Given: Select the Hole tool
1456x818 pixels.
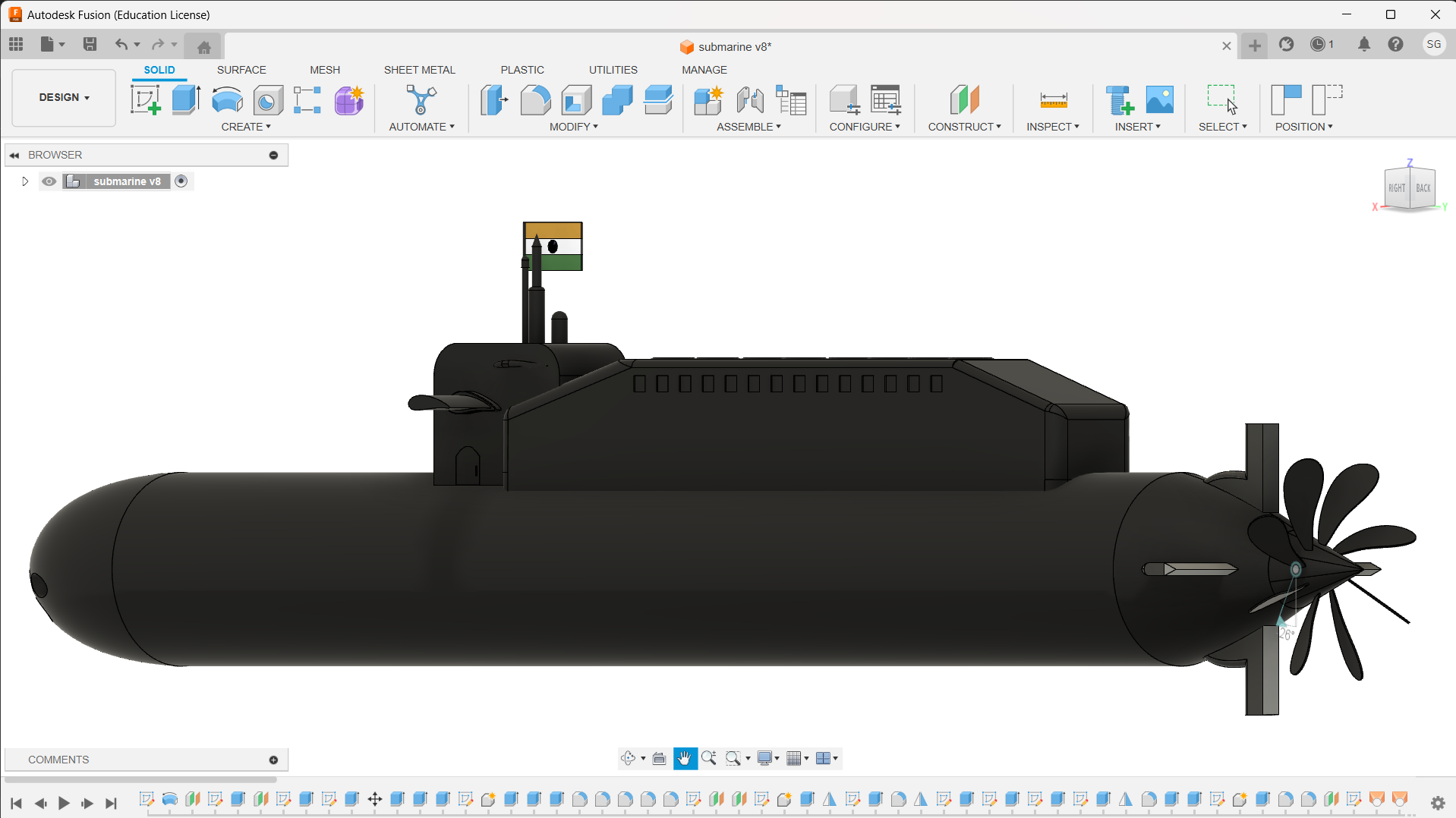Looking at the screenshot, I should click(268, 99).
